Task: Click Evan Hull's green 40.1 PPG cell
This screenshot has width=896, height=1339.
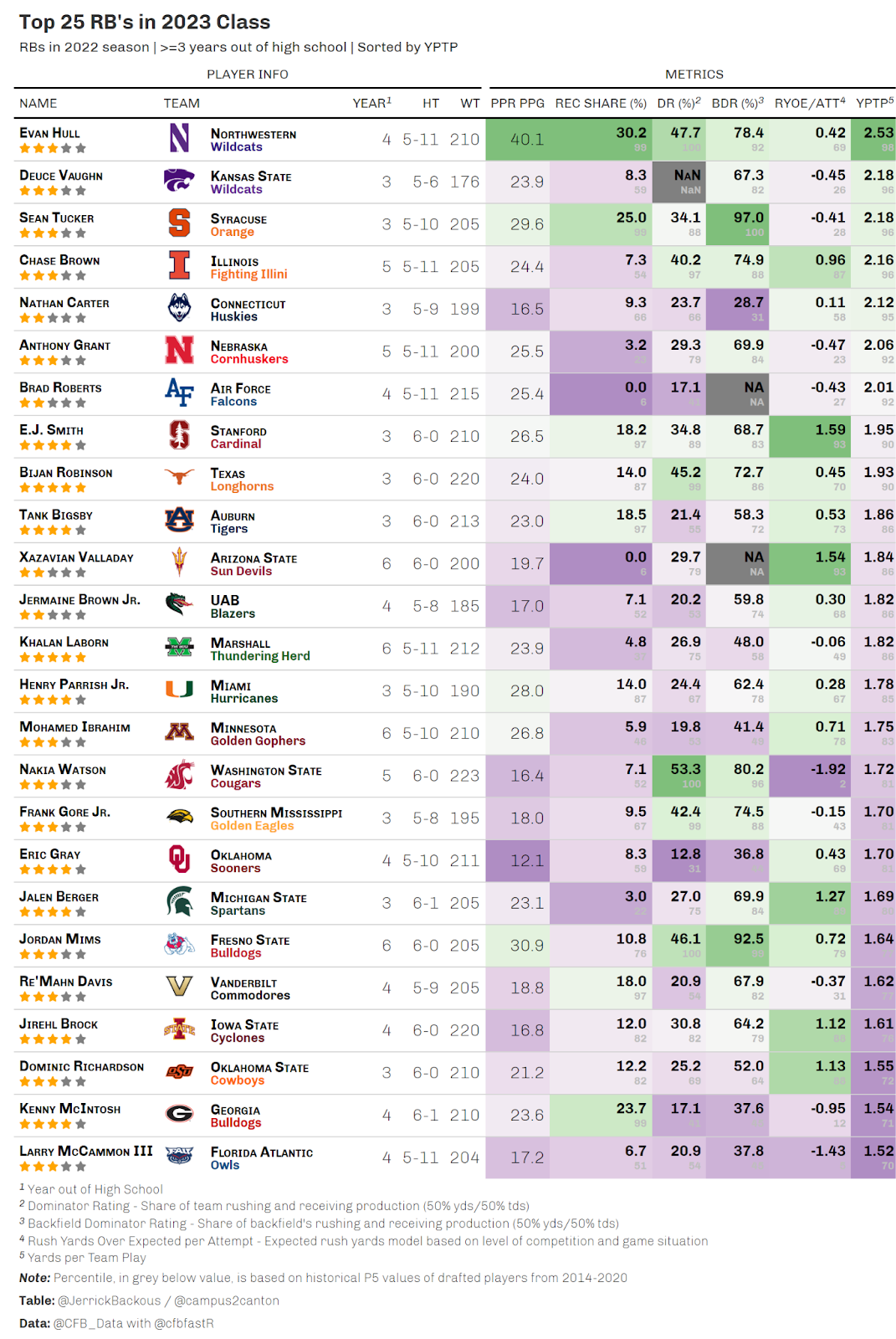Action: coord(517,139)
